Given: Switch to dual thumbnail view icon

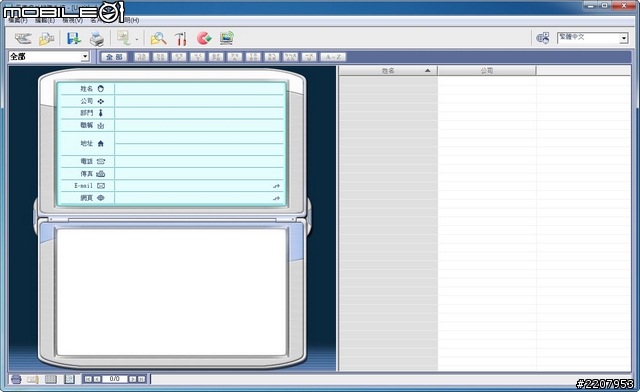Looking at the screenshot, I should [x=69, y=379].
